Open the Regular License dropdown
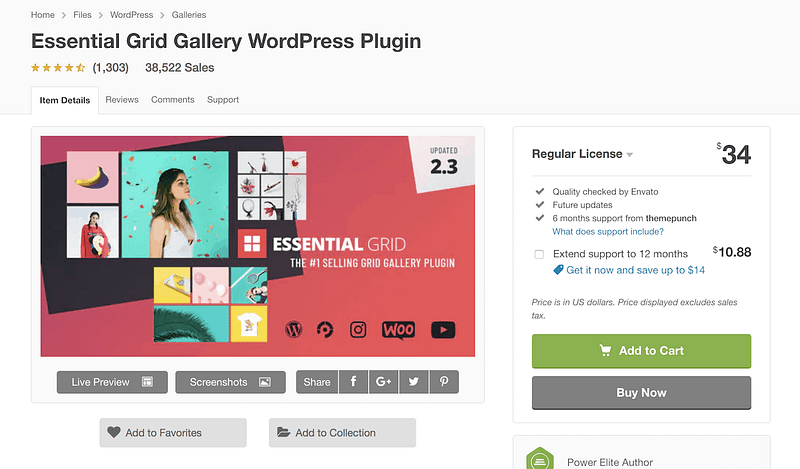Image resolution: width=800 pixels, height=469 pixels. tap(582, 154)
